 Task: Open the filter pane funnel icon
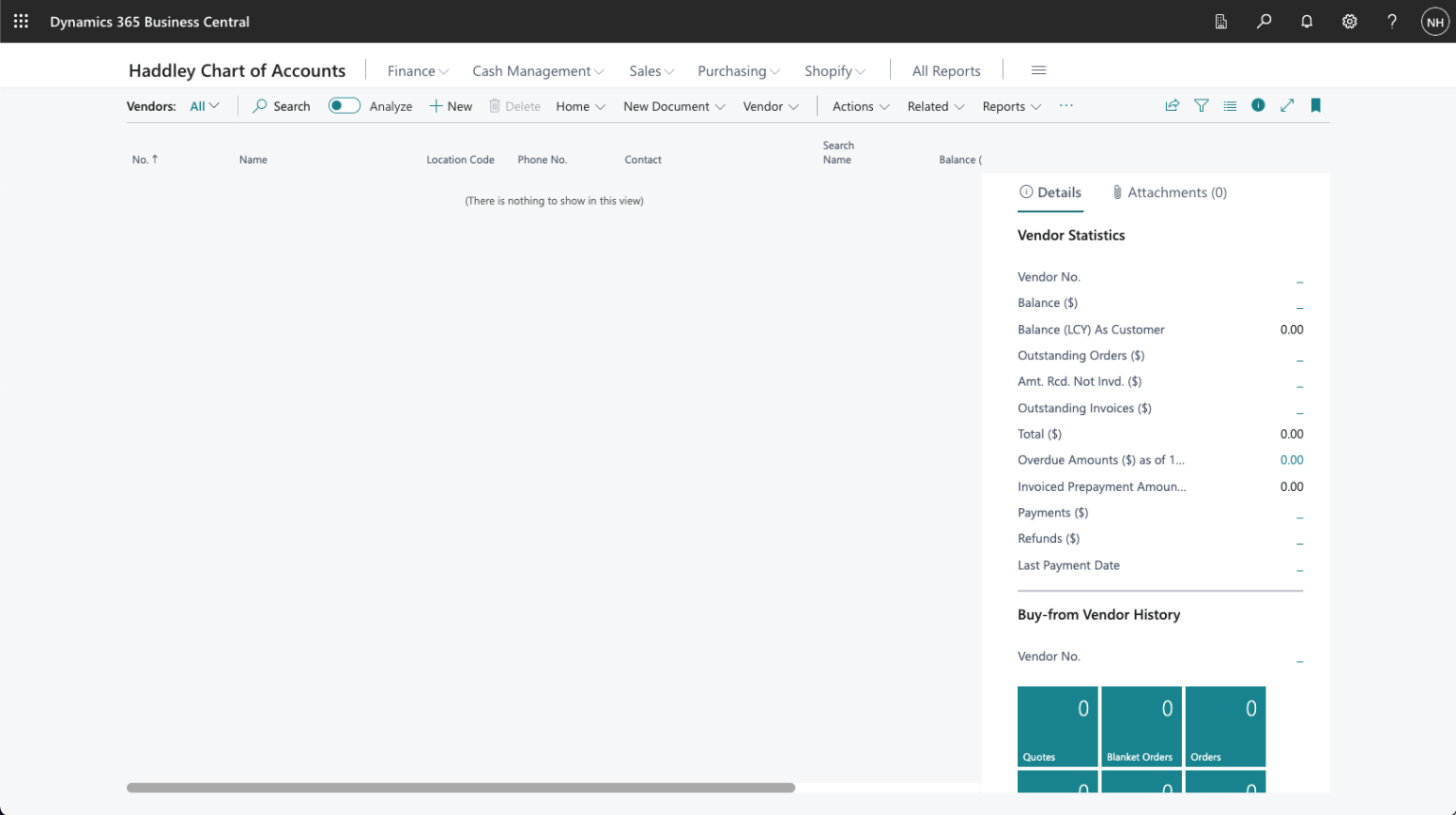1201,106
